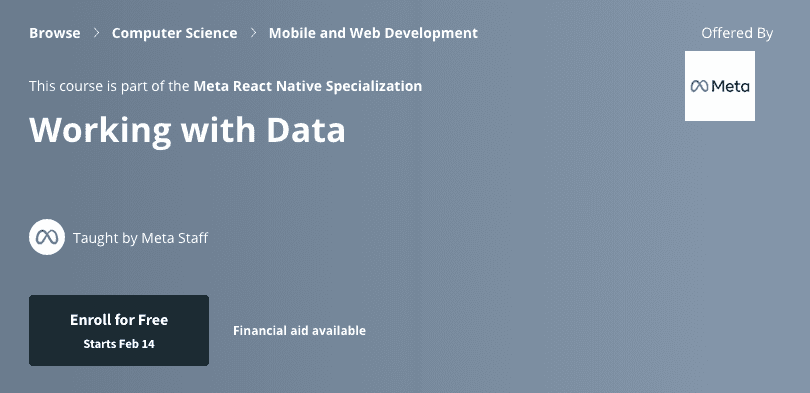Click chevron between Browse and Computer Science
The height and width of the screenshot is (393, 810).
pyautogui.click(x=96, y=33)
